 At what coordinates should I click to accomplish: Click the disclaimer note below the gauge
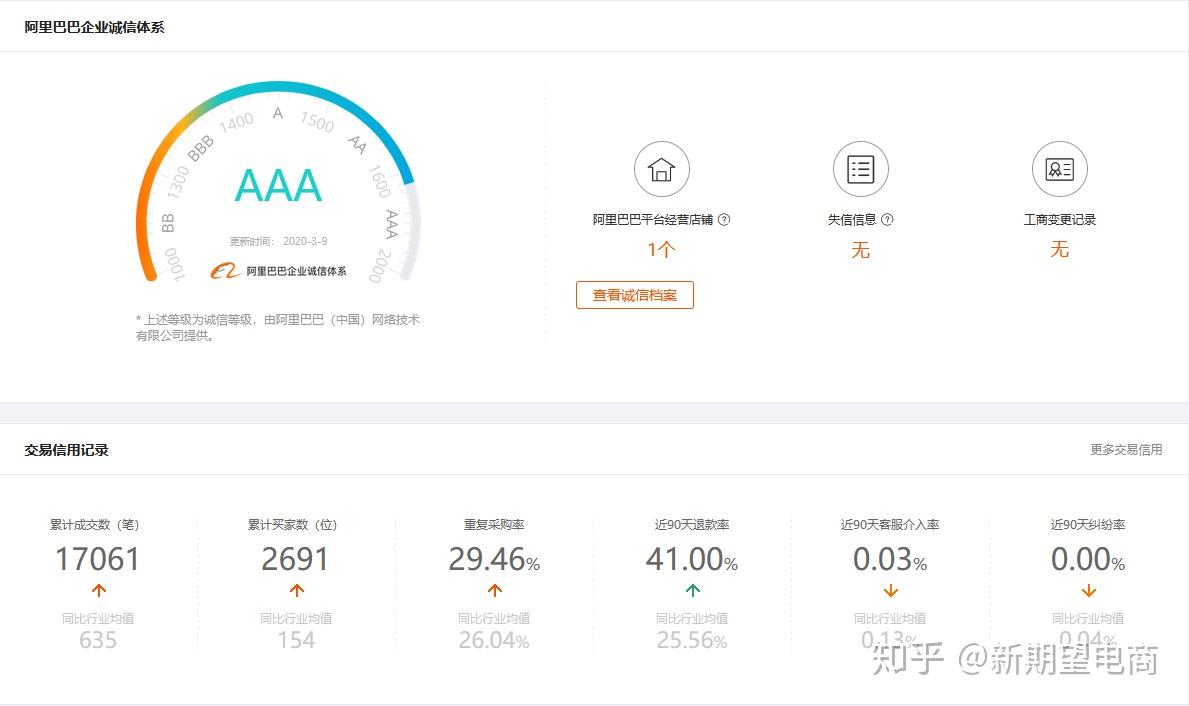278,328
